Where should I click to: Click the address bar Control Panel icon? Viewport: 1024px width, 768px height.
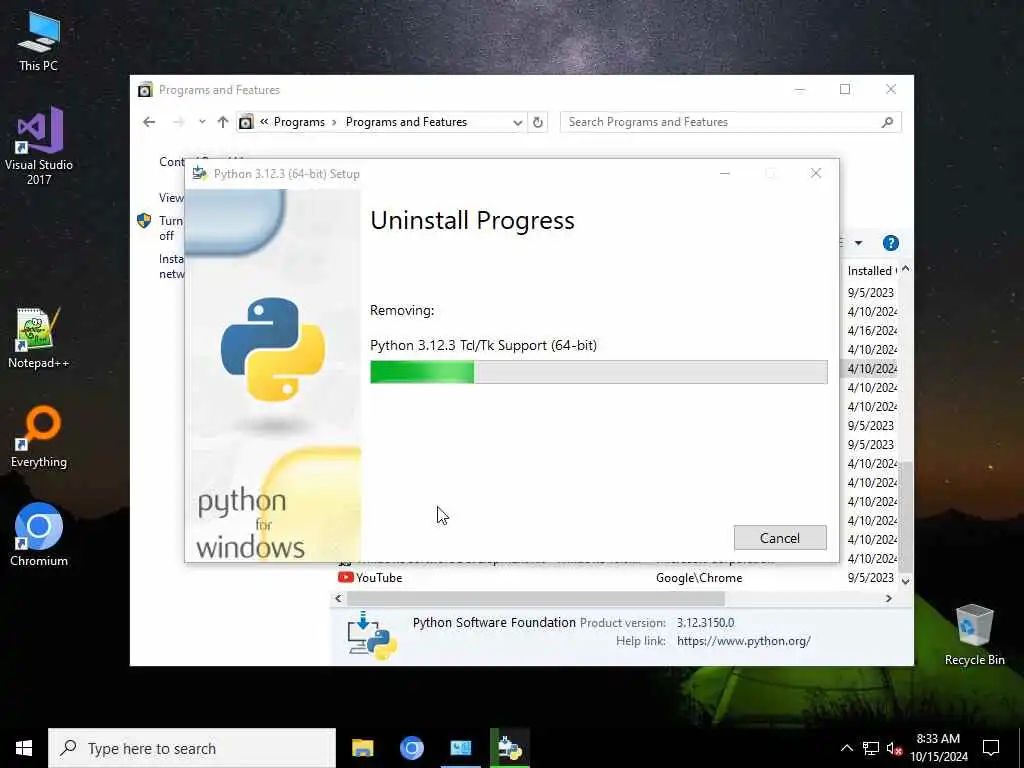click(246, 122)
